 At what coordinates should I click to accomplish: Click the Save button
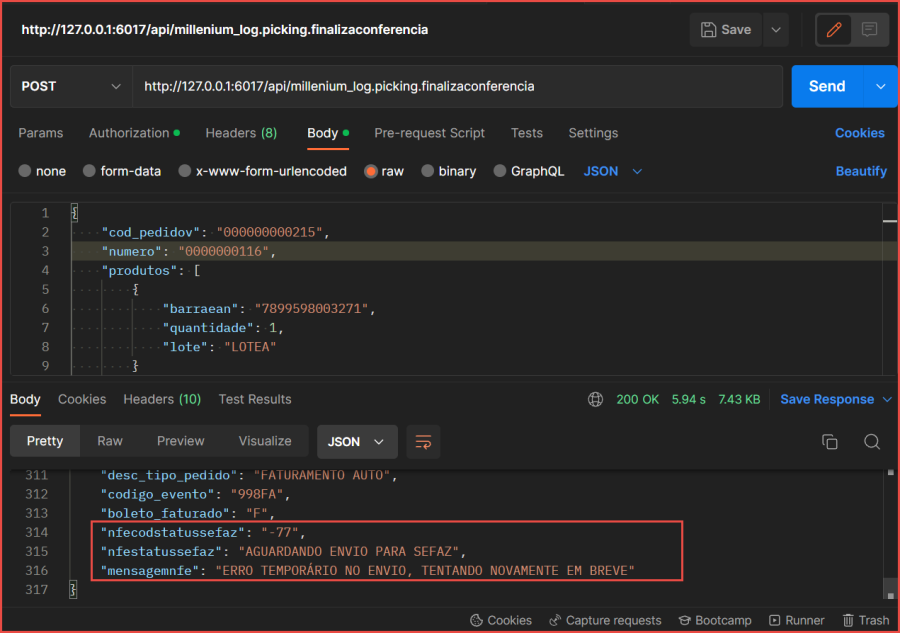pos(726,30)
